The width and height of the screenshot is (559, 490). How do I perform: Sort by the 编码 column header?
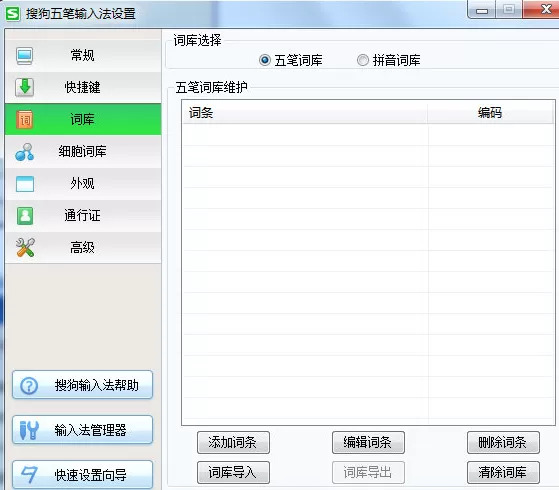491,113
